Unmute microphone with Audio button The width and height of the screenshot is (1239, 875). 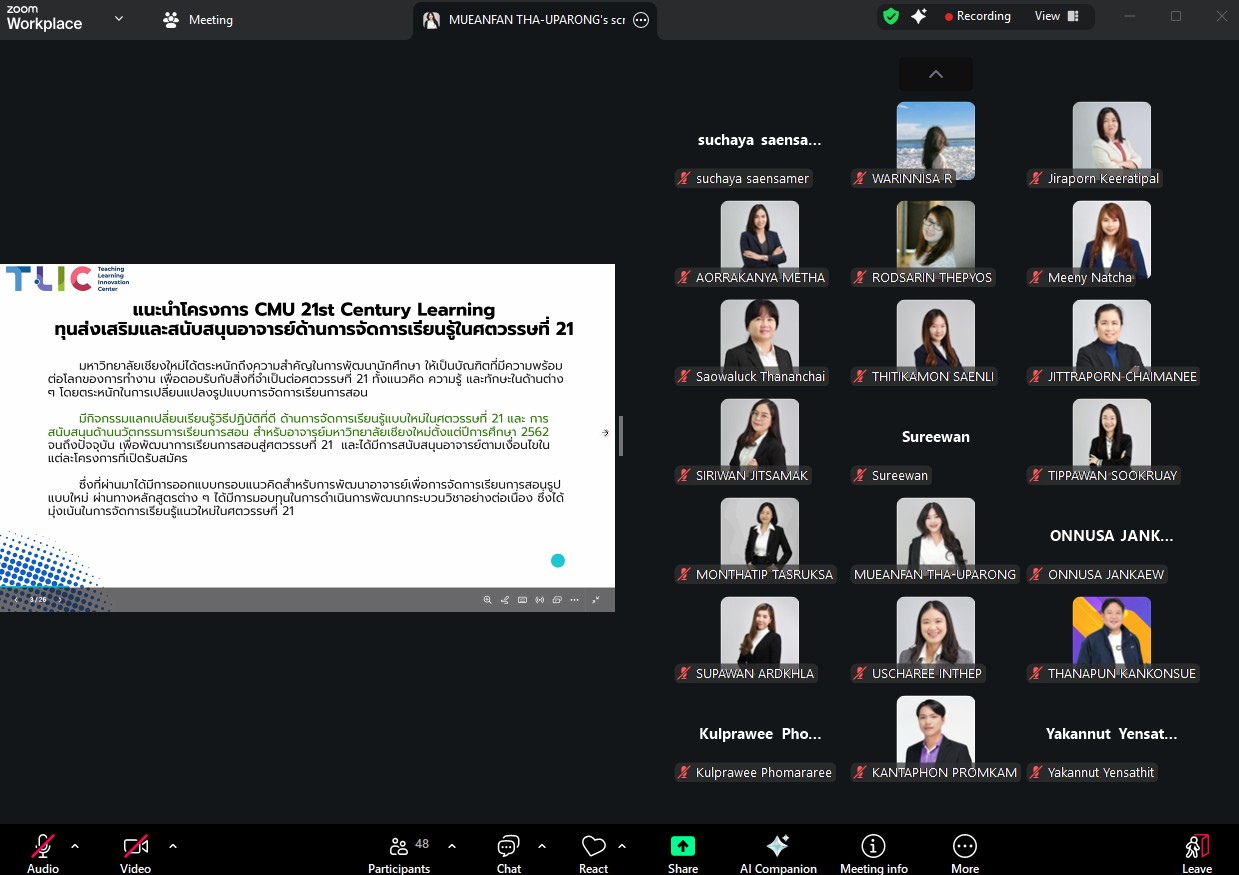(x=43, y=853)
